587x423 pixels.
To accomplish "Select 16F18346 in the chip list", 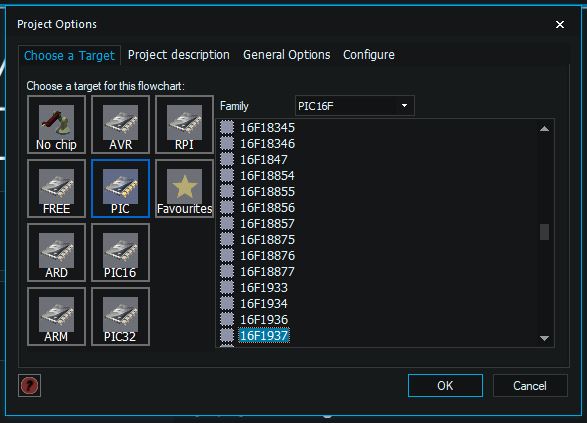I will (267, 144).
